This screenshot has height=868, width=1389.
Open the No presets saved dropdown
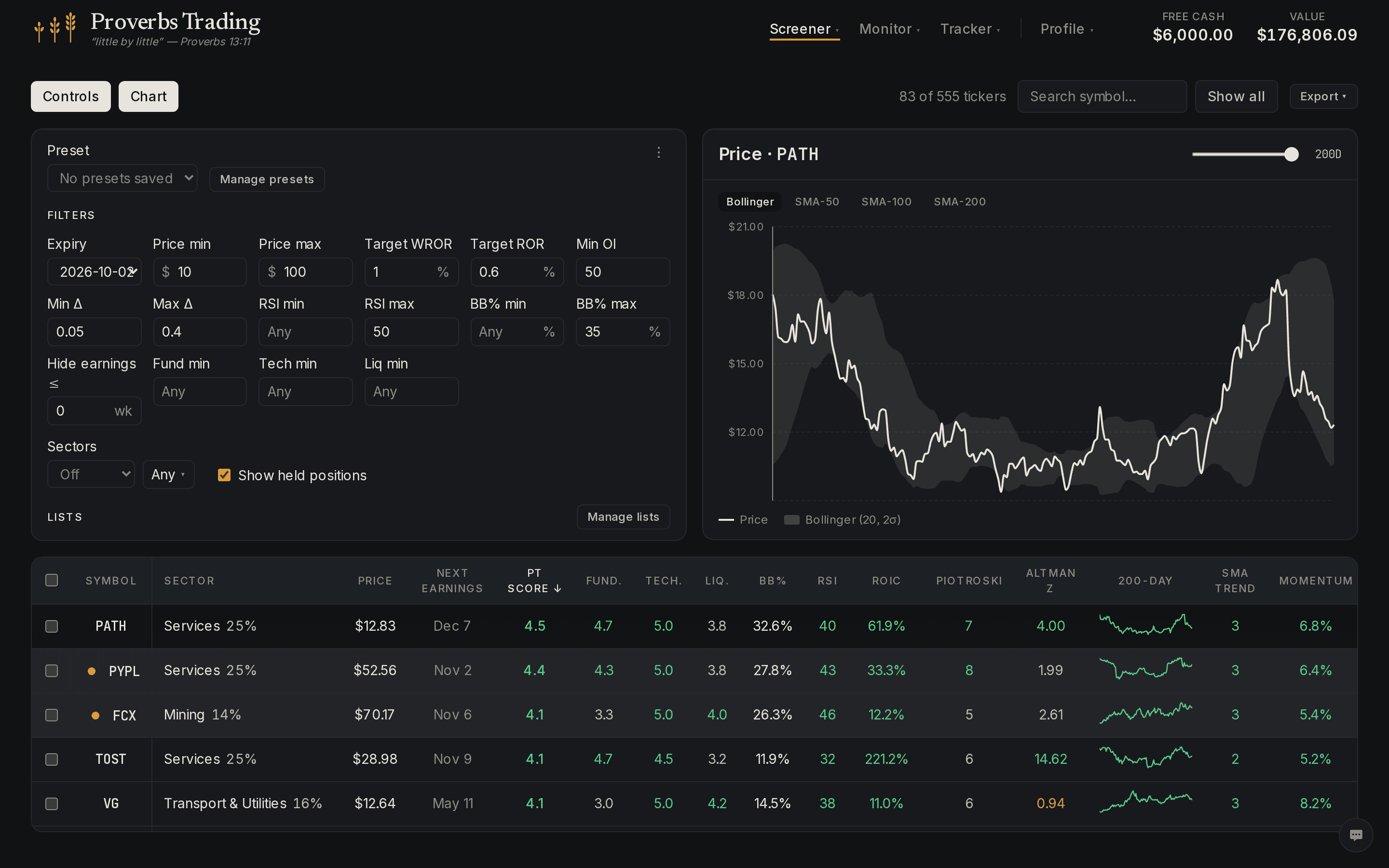point(122,178)
